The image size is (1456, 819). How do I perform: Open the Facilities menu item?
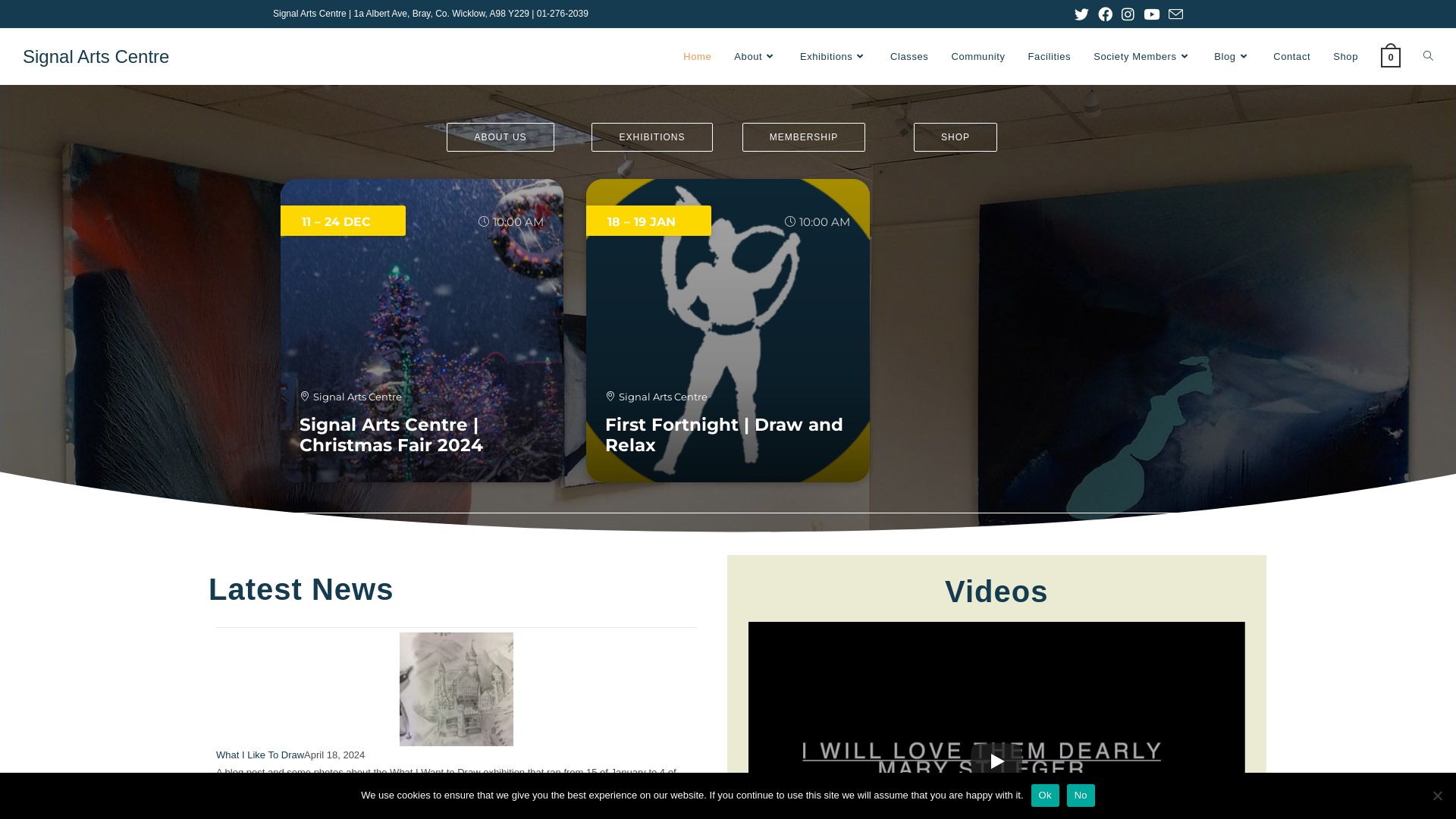[1049, 57]
